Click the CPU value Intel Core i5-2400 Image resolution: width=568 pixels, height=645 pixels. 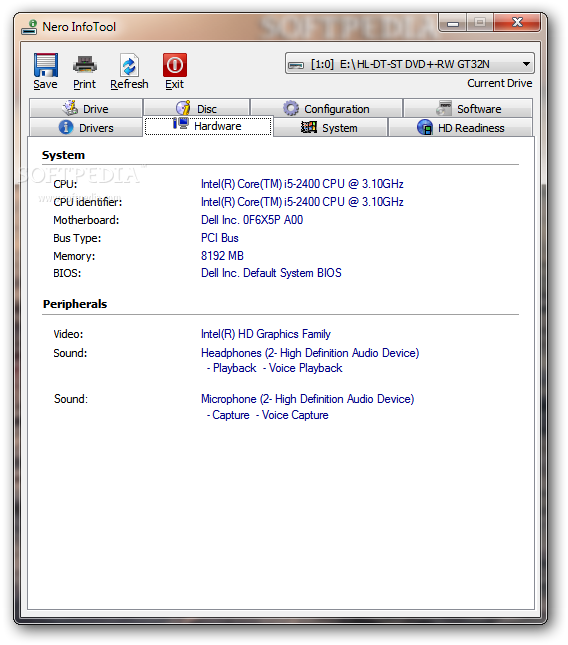[302, 184]
